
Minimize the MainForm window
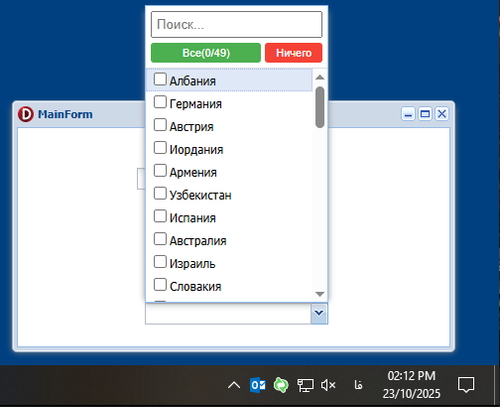pos(408,114)
